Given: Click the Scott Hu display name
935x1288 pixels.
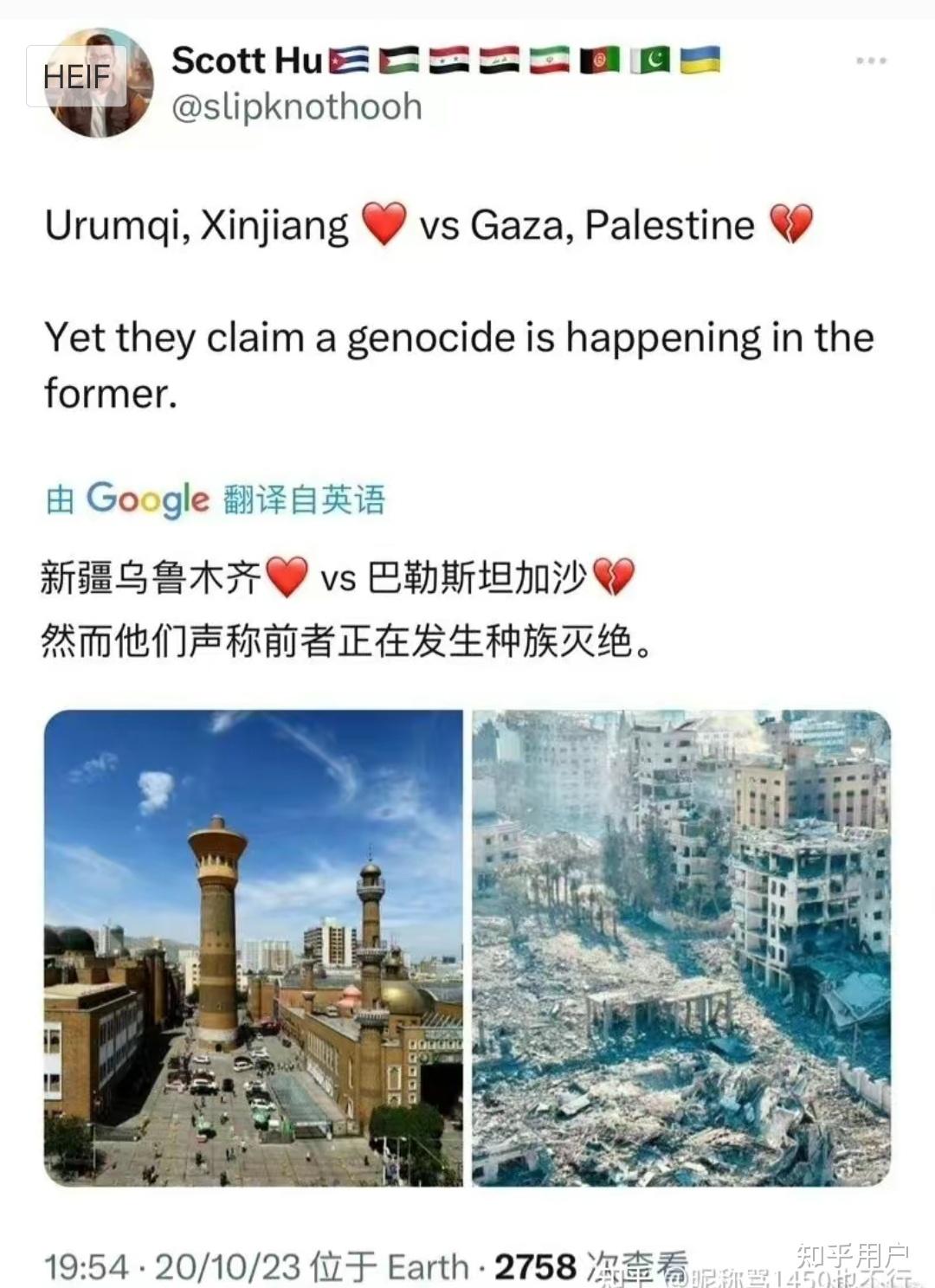Looking at the screenshot, I should click(x=247, y=61).
